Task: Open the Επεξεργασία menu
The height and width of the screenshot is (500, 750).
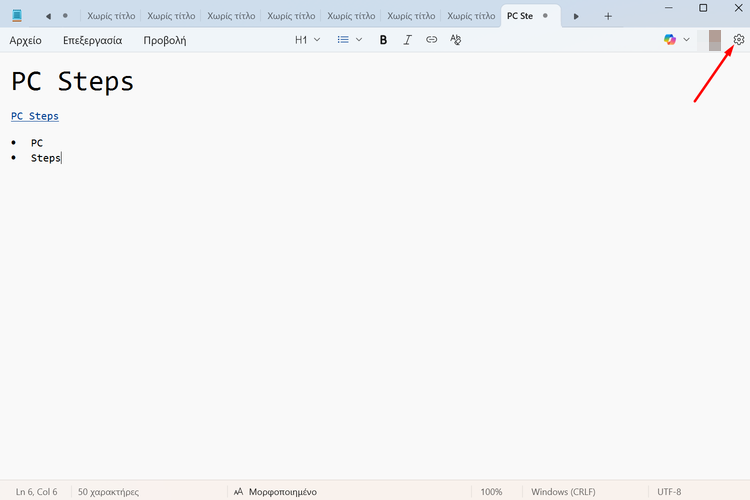Action: pyautogui.click(x=92, y=40)
